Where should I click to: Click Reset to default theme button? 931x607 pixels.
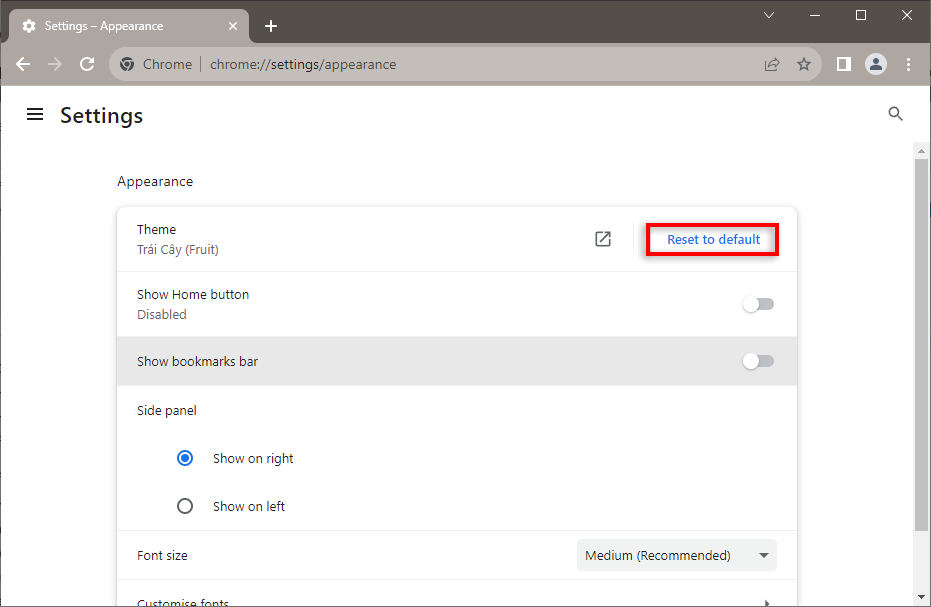click(x=713, y=240)
